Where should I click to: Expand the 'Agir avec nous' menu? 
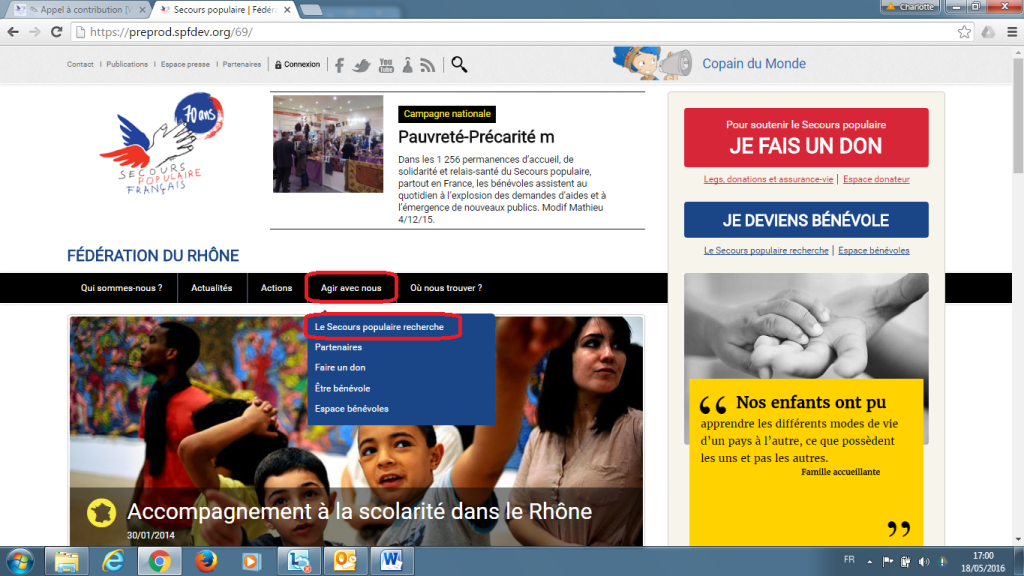(351, 288)
